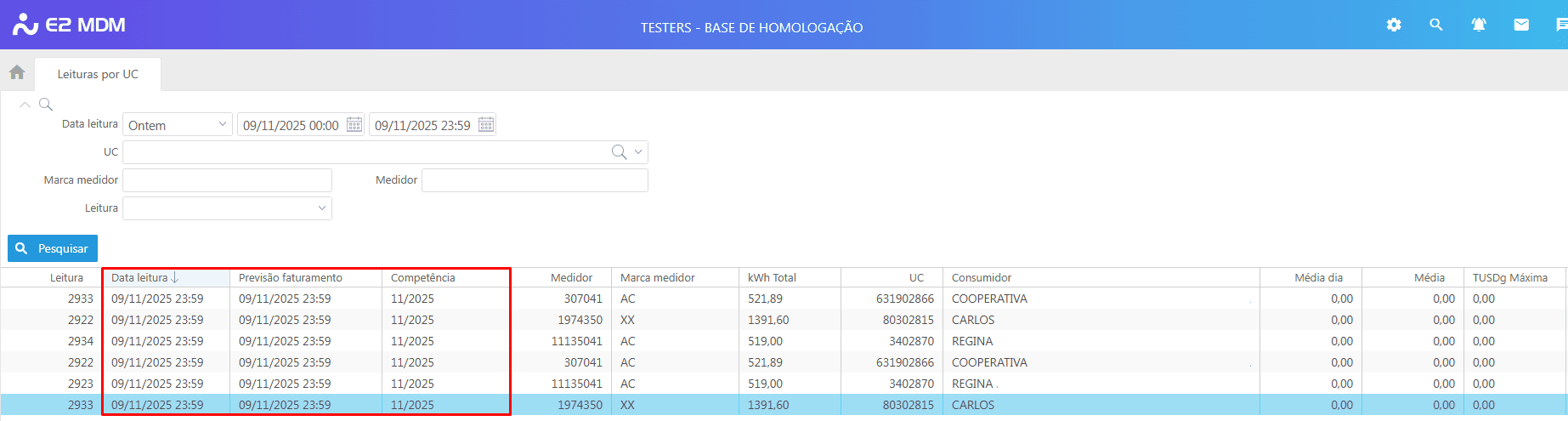Open the notifications bell icon
Viewport: 1568px width, 421px height.
pos(1479,25)
